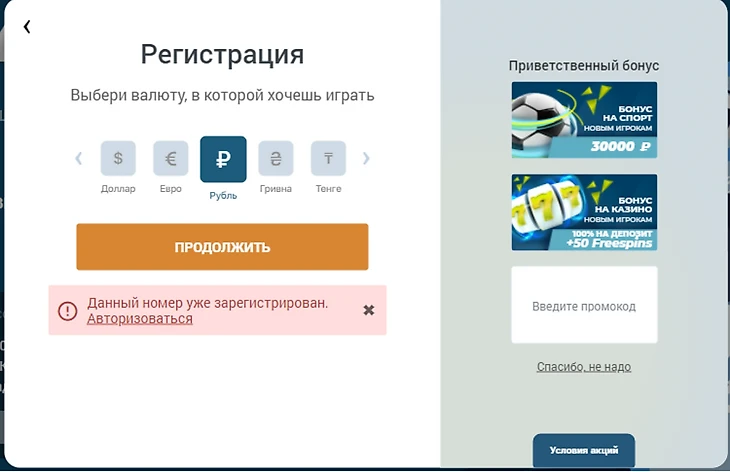Click the Тенге label under currency
The width and height of the screenshot is (730, 472).
pos(328,189)
